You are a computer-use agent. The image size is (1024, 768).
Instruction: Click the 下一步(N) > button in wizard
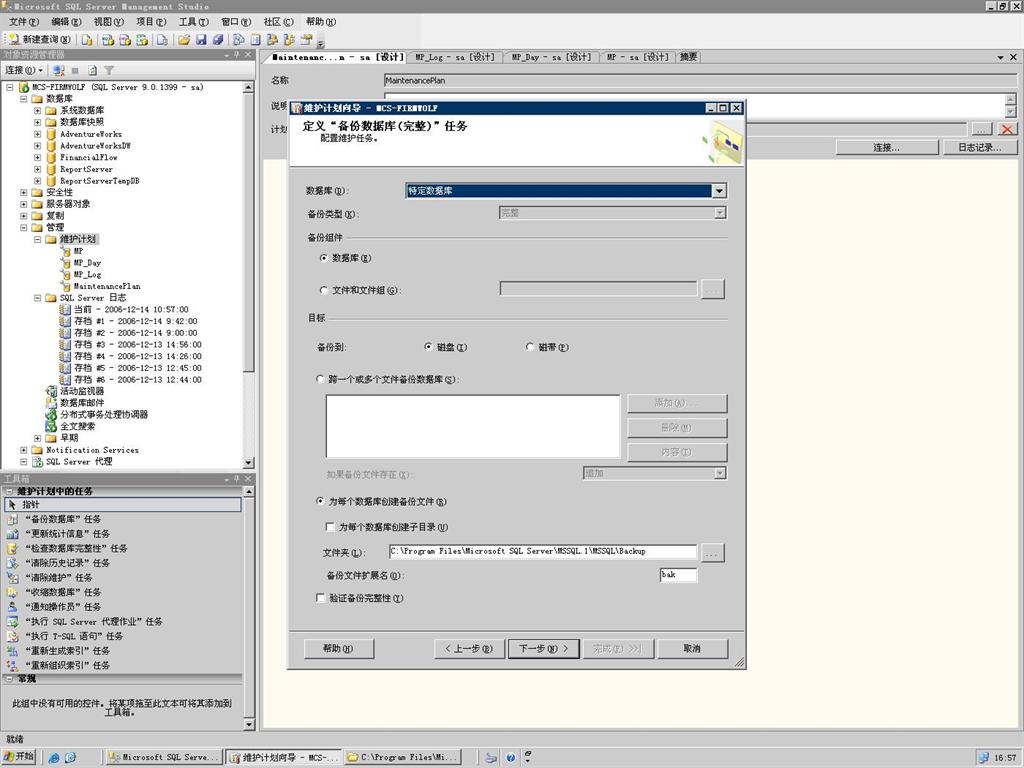click(543, 648)
